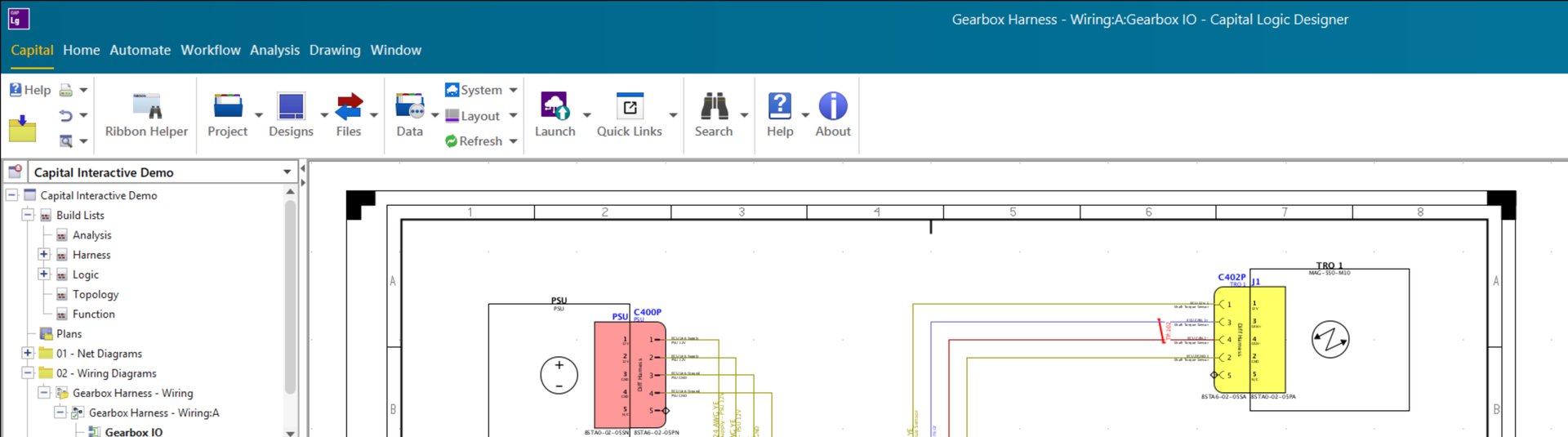This screenshot has width=1568, height=437.
Task: Expand the Launch dropdown arrow
Action: click(586, 115)
